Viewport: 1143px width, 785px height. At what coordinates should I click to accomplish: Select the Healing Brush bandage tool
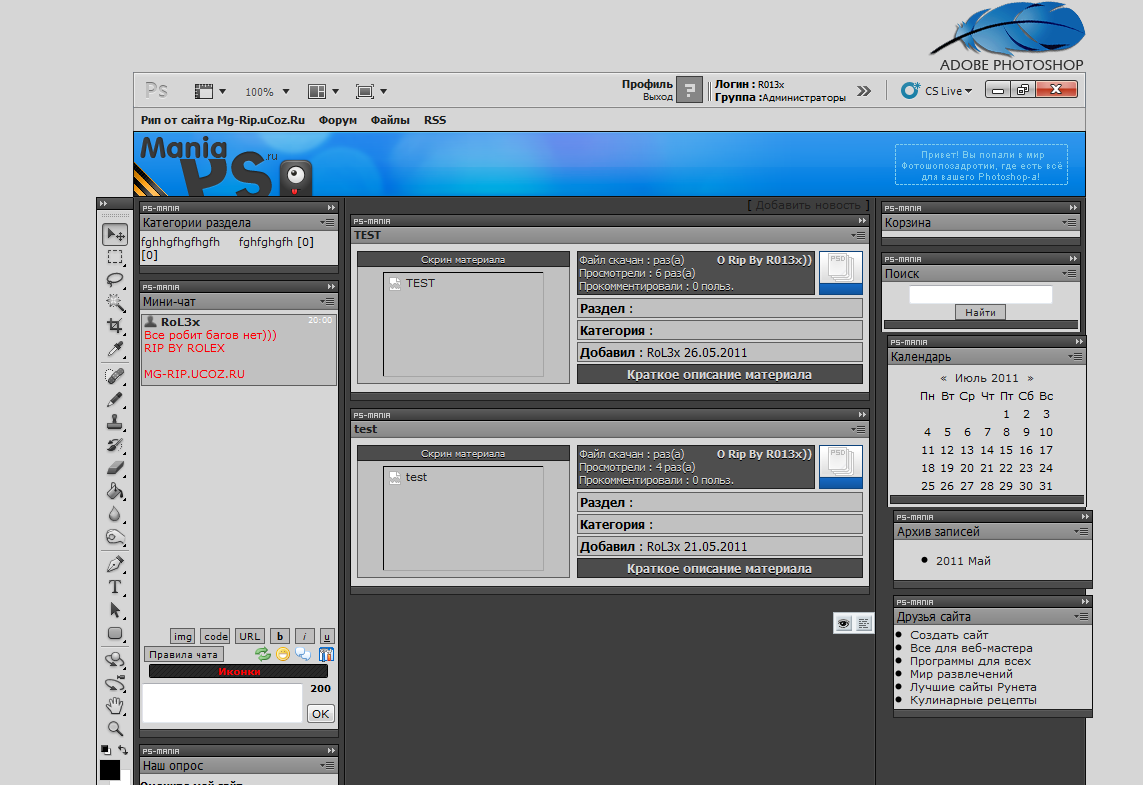(115, 375)
